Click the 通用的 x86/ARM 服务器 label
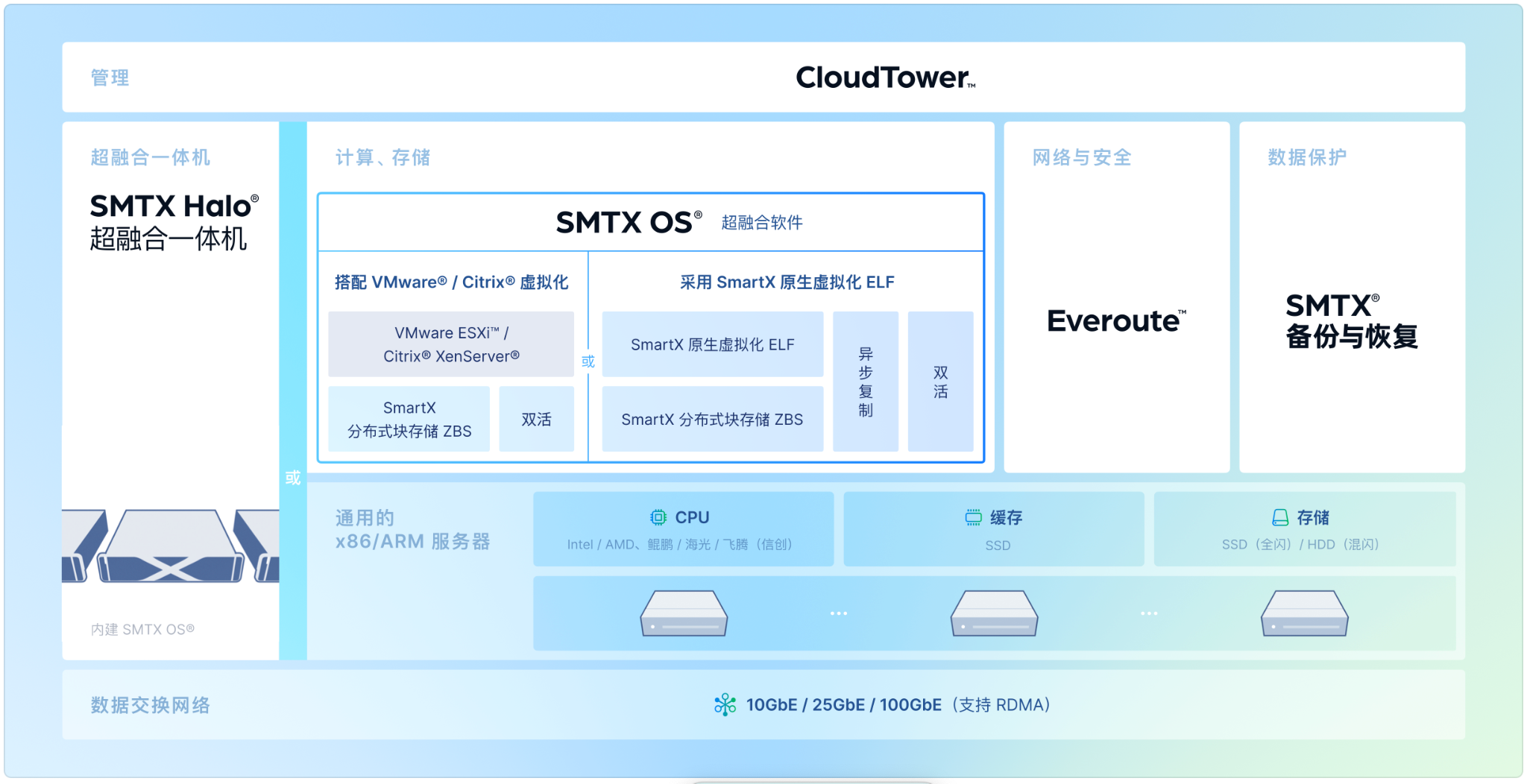 coord(413,529)
